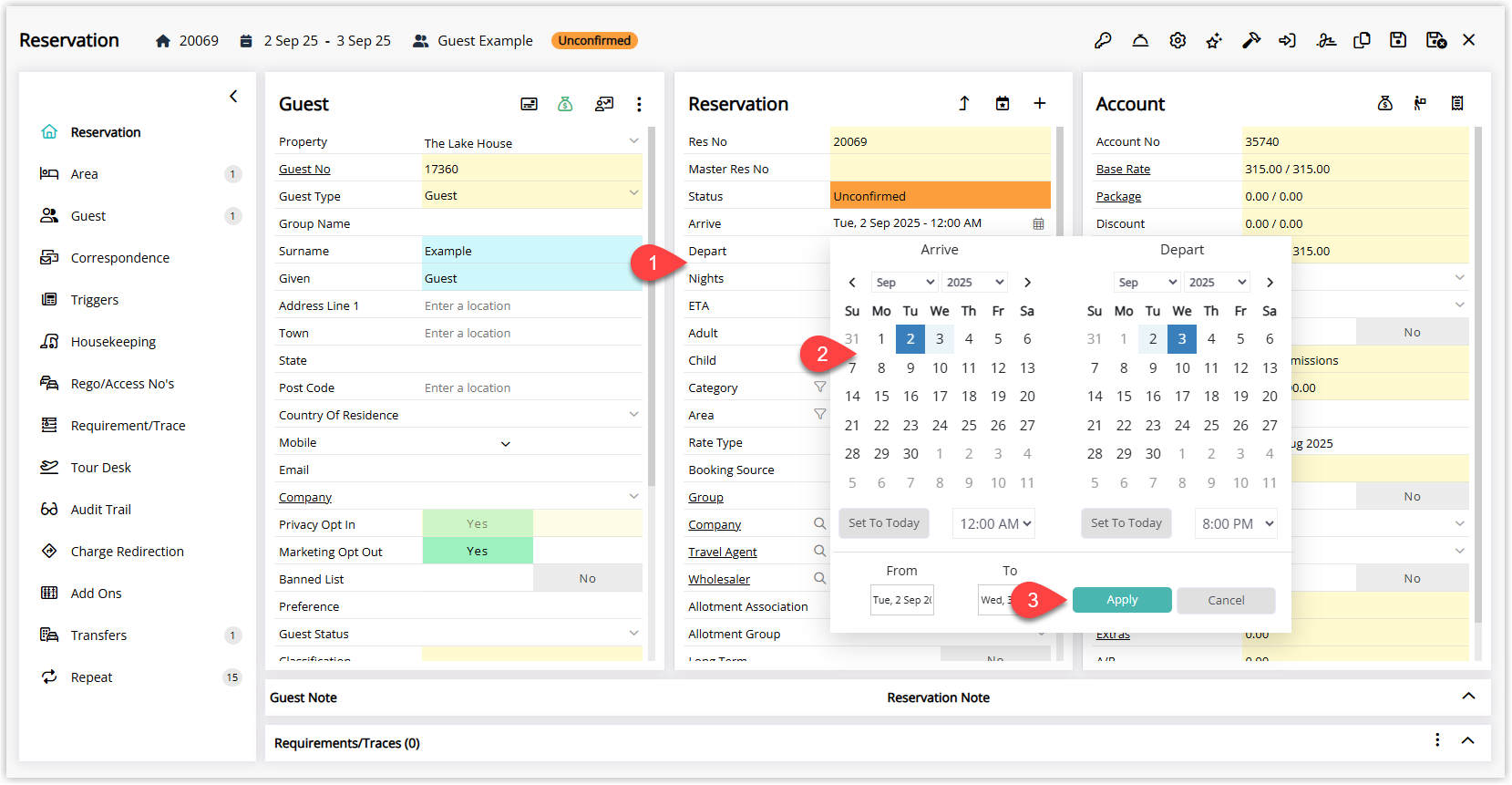Go to next month in Depart calendar
This screenshot has height=785, width=1512.
(x=1270, y=283)
